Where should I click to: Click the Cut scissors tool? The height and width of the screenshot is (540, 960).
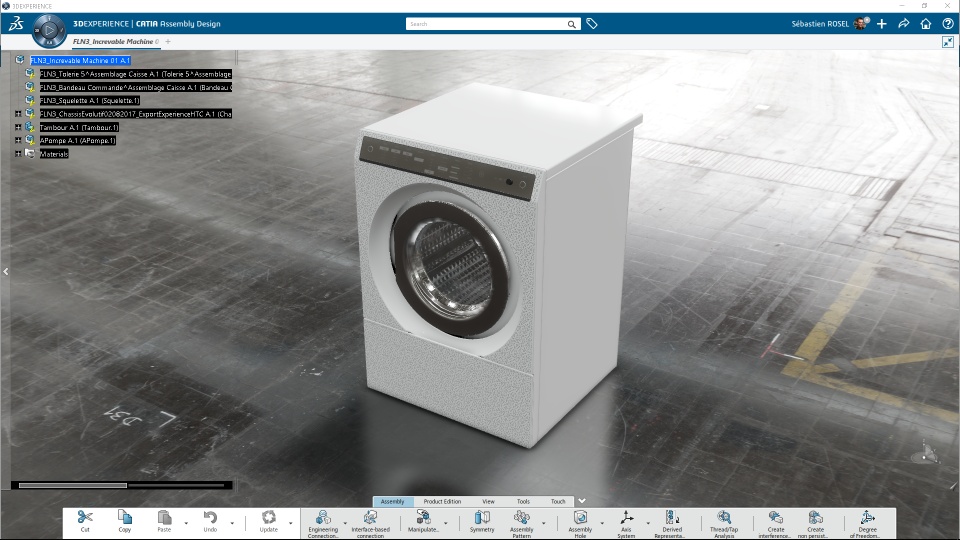coord(85,522)
